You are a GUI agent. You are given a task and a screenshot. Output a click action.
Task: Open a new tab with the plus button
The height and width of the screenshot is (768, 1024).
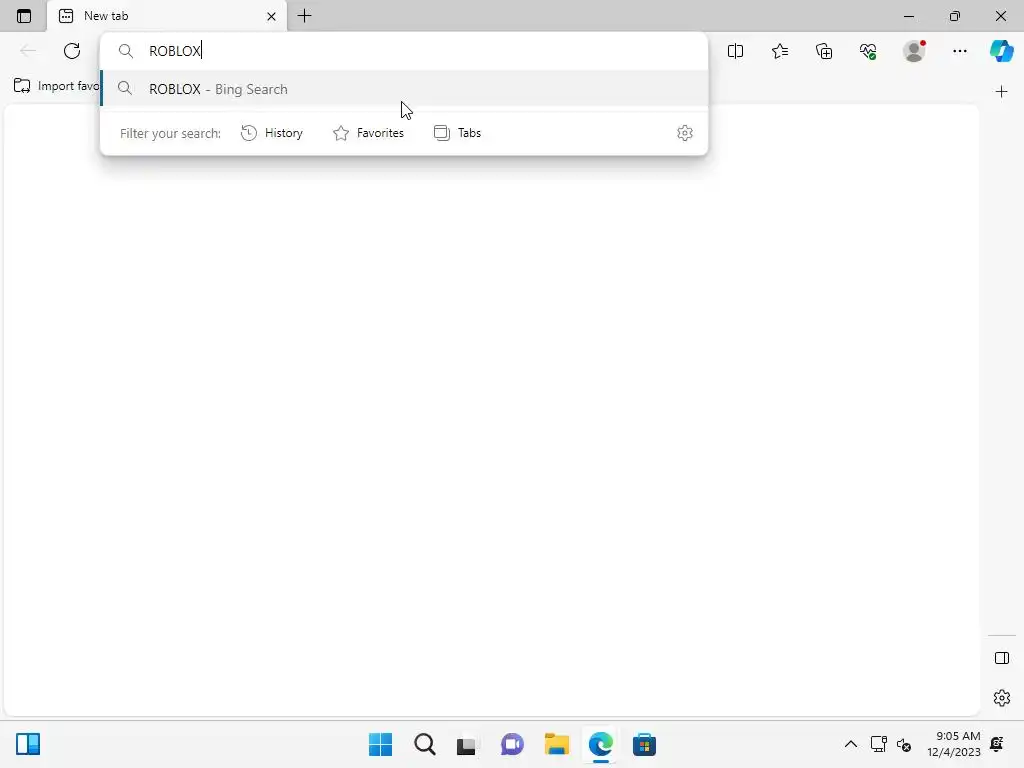(304, 16)
